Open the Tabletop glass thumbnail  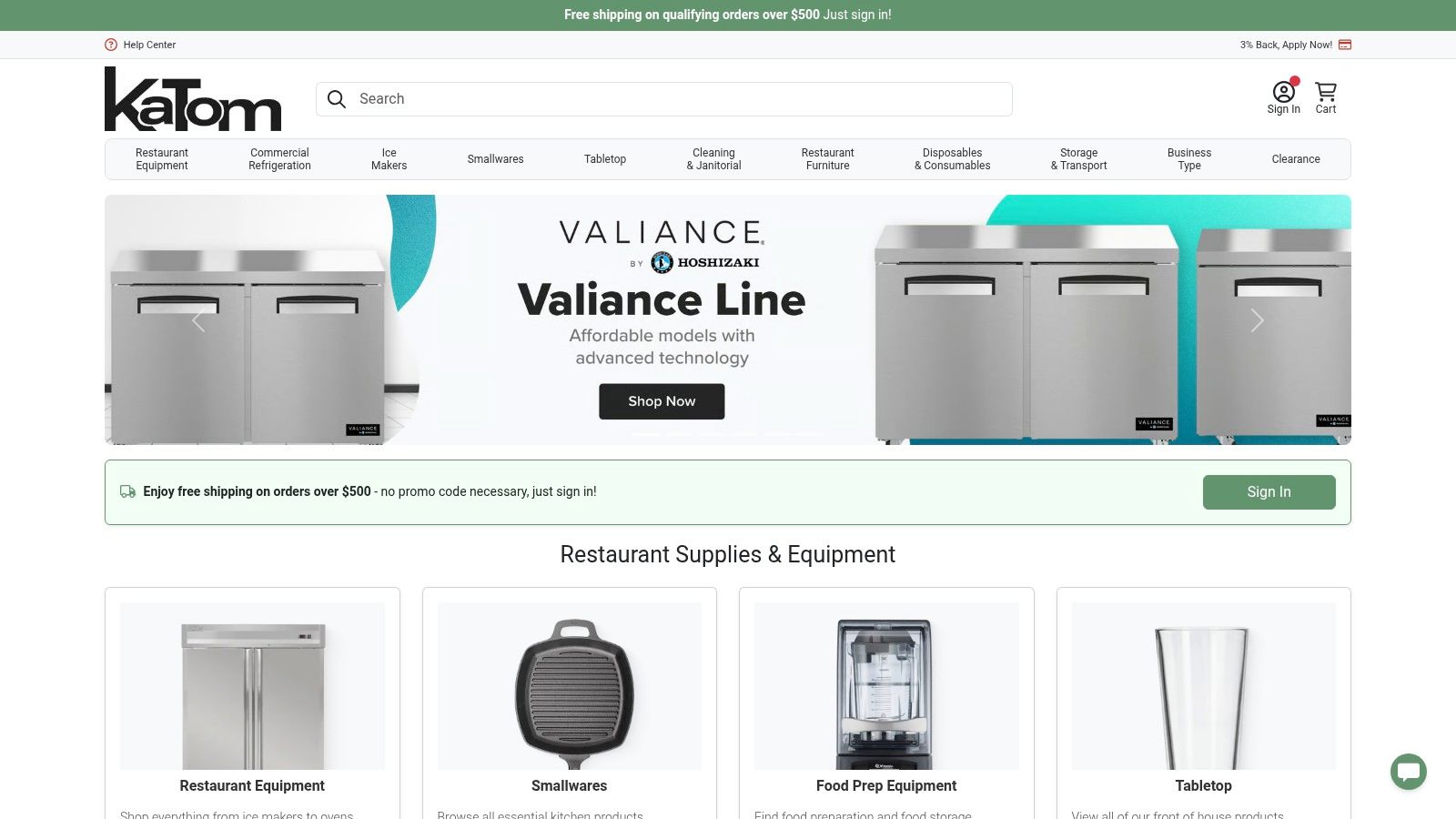[1203, 686]
